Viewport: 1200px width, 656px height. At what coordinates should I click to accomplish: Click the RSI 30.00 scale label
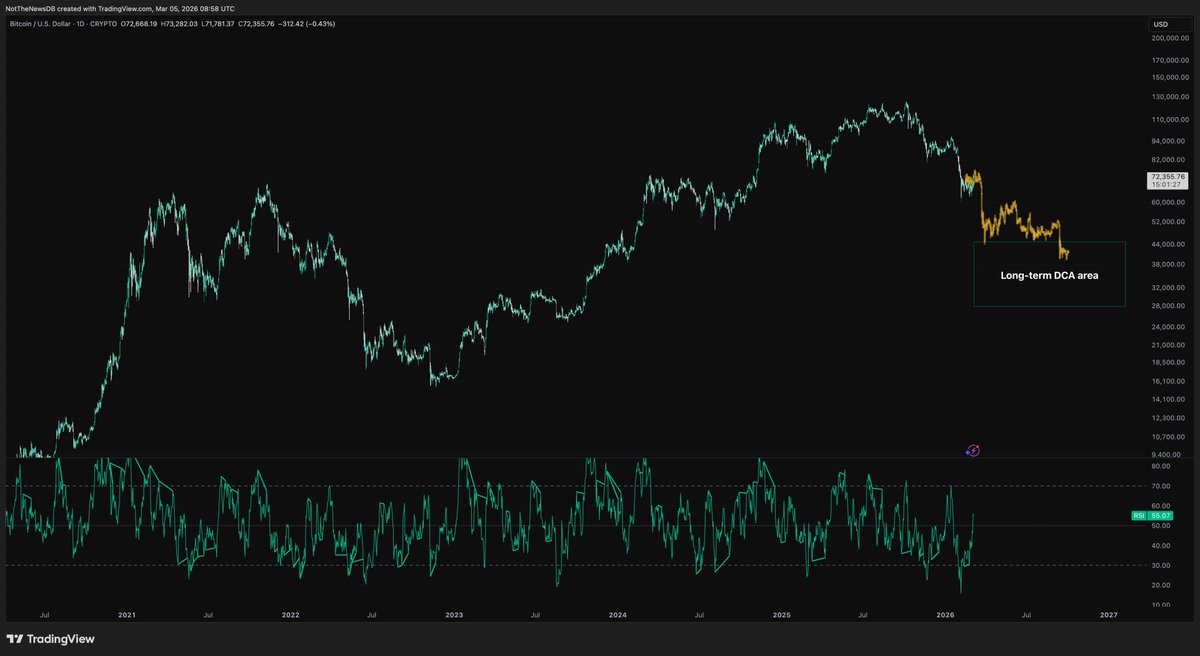pos(1161,565)
